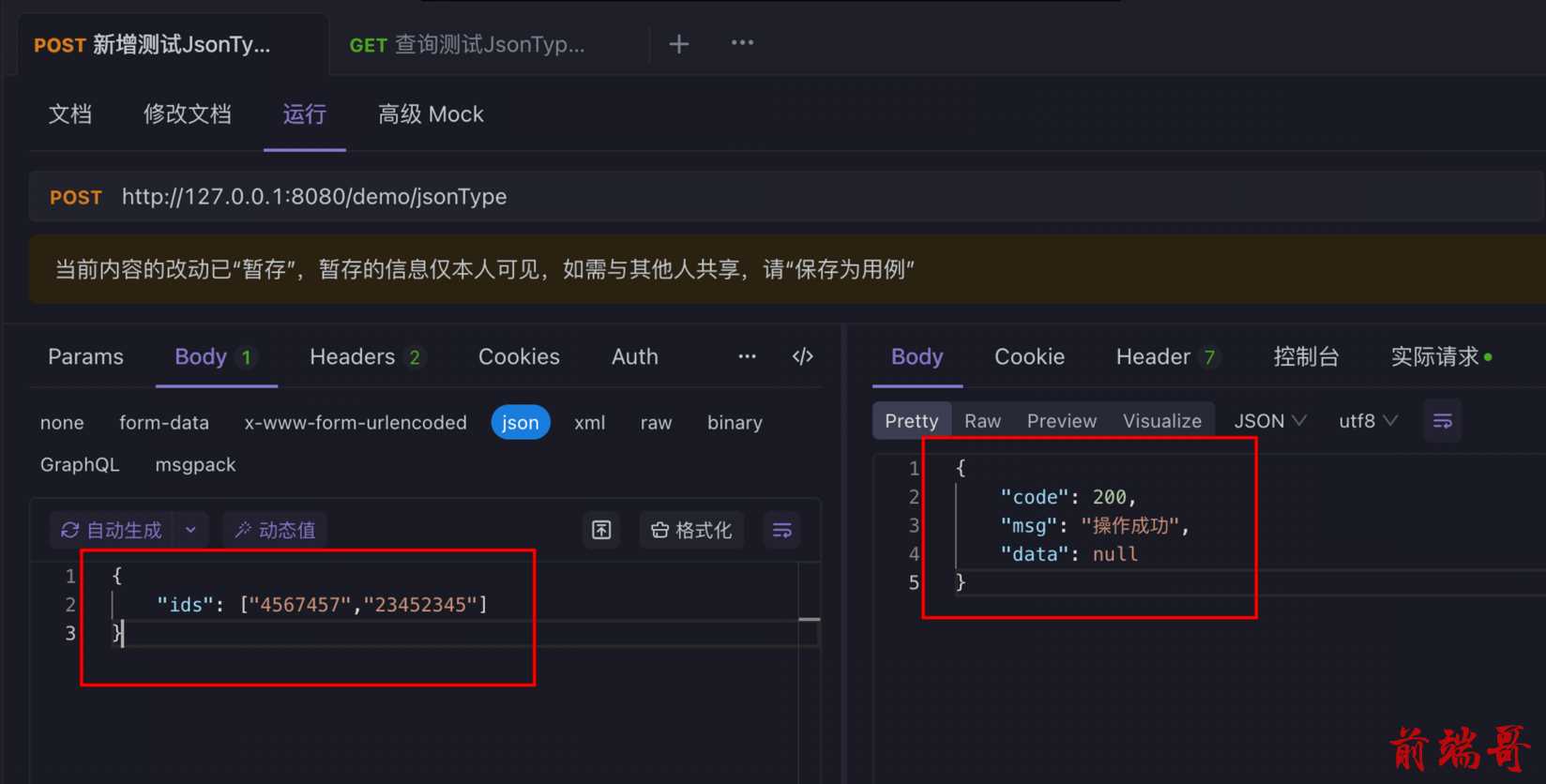Open the request Params tab
1546x784 pixels.
click(85, 356)
